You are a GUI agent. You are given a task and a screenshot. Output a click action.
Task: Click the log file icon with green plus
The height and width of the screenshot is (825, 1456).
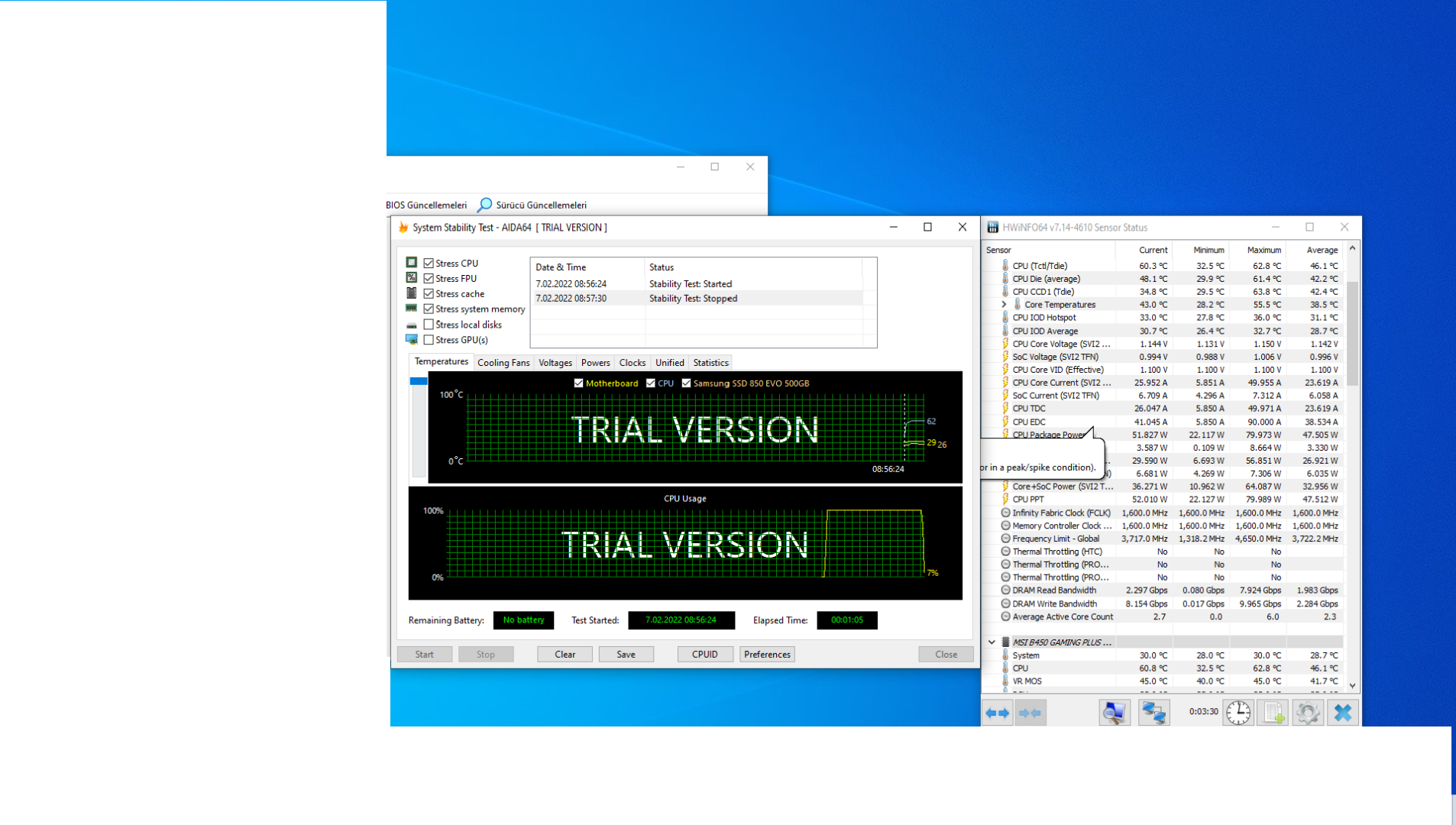coord(1273,713)
